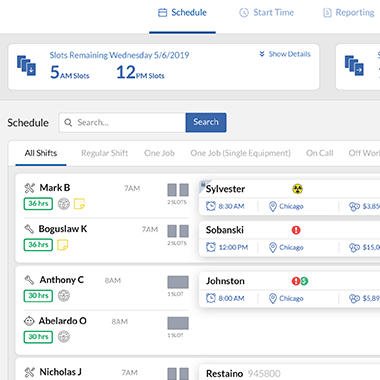The width and height of the screenshot is (380, 380).
Task: Open the Reporting tab
Action: [349, 13]
